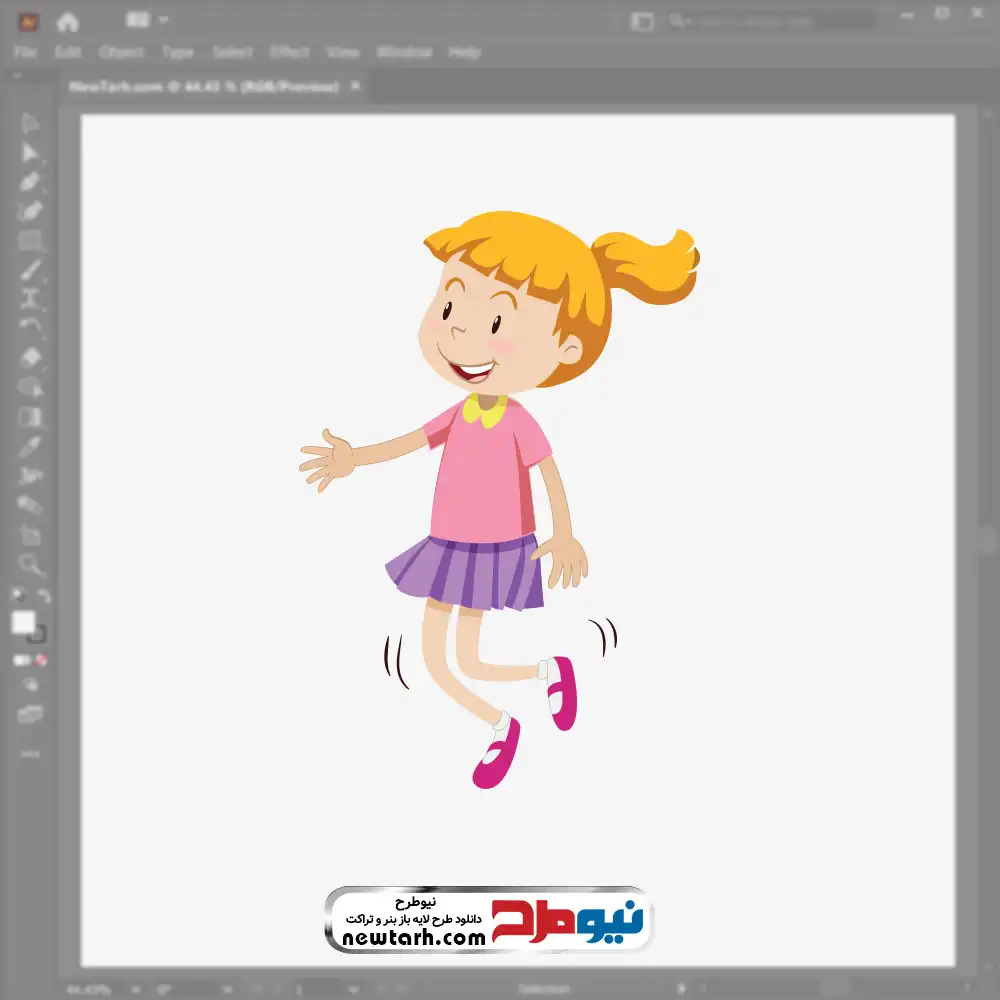
Task: Expand the Edit Toolbar three-dots button
Action: click(x=30, y=752)
